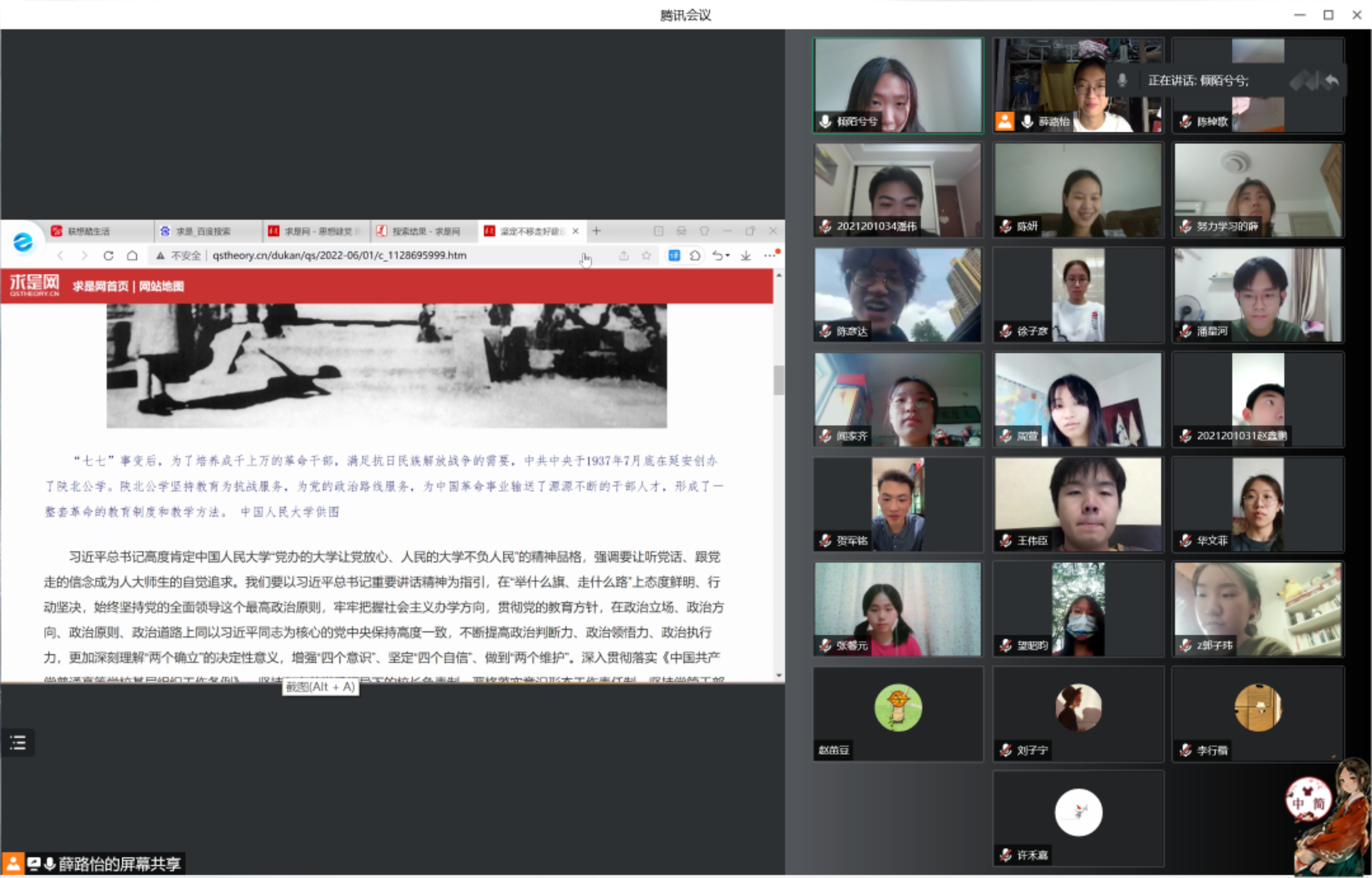Click the browser address URL field
Screen dimensions: 1372x878
tap(339, 255)
